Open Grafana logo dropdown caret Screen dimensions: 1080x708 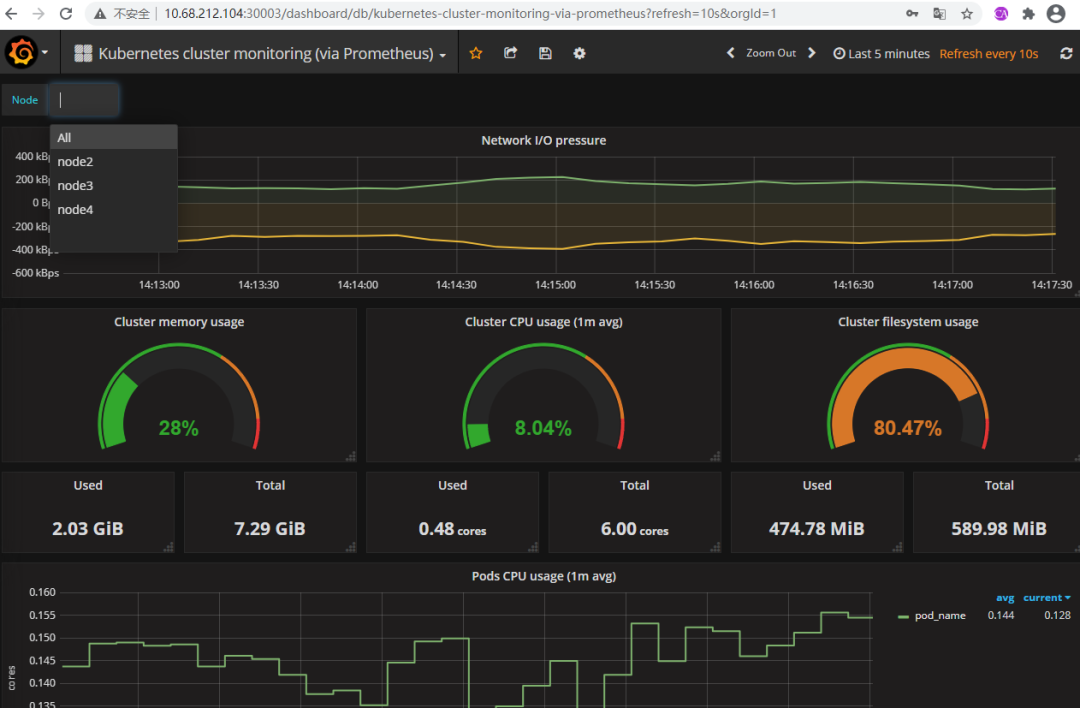[x=45, y=52]
